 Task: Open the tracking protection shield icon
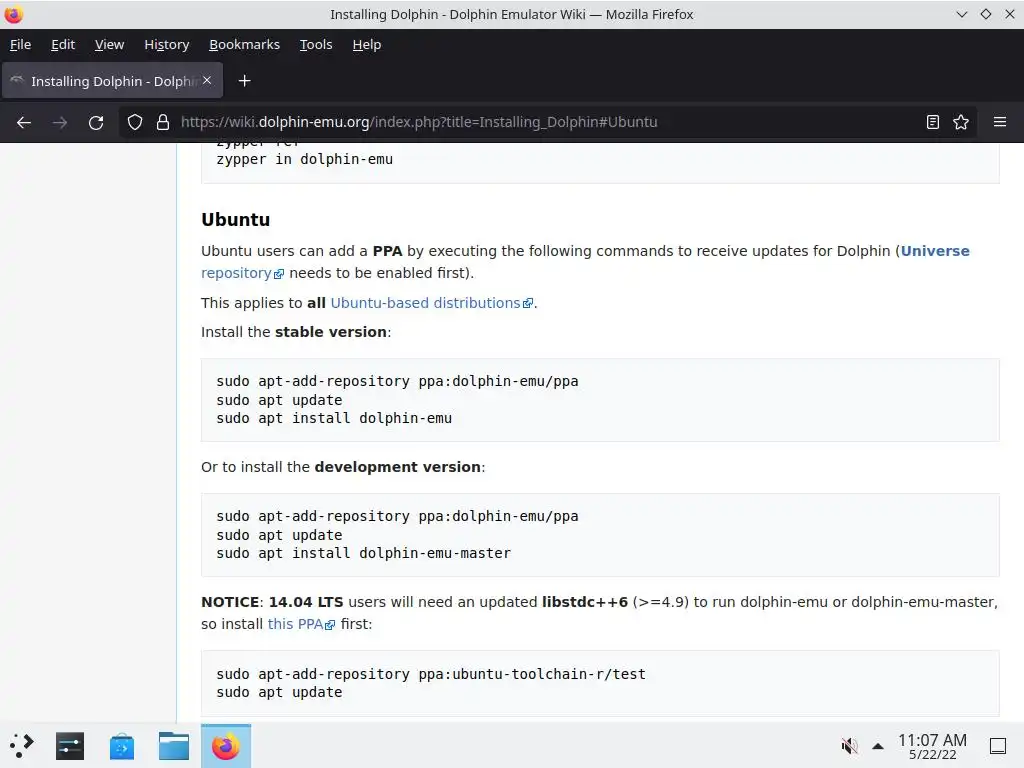pos(135,122)
